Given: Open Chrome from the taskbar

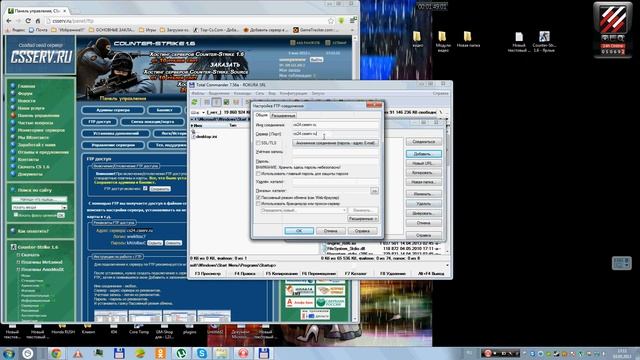Looking at the screenshot, I should coord(56,353).
